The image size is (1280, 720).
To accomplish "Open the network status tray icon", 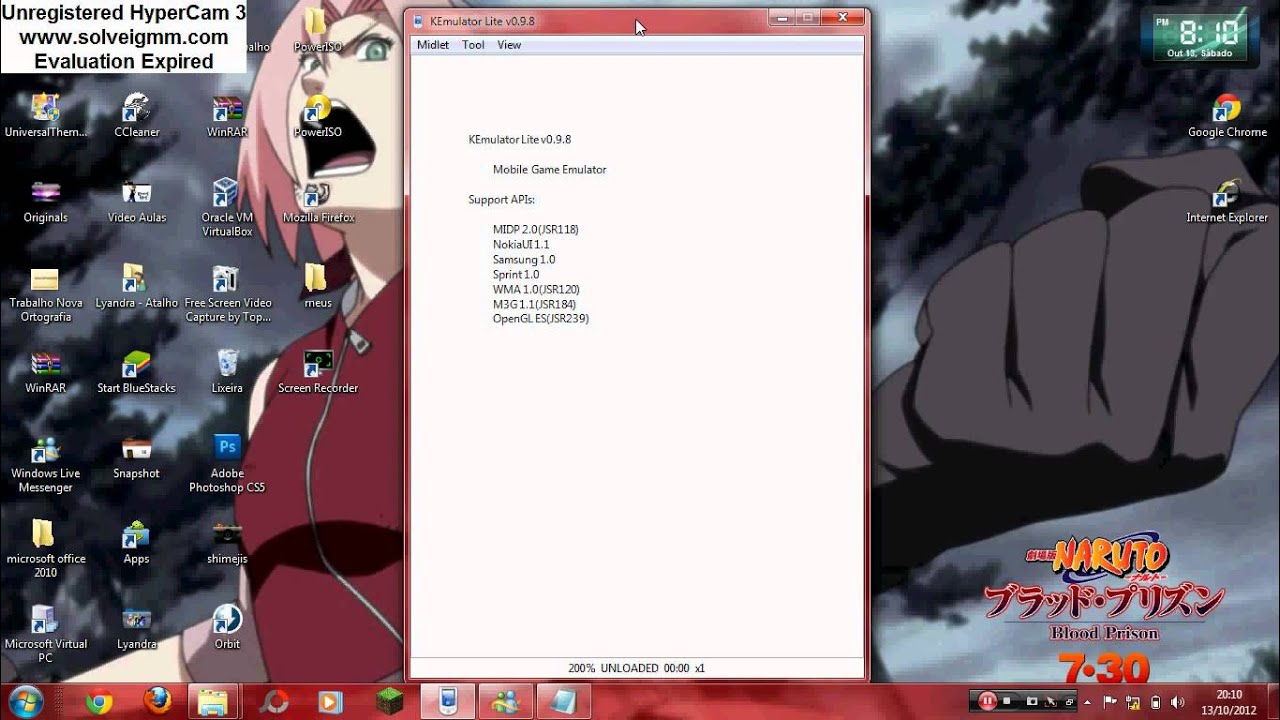I will 1133,701.
